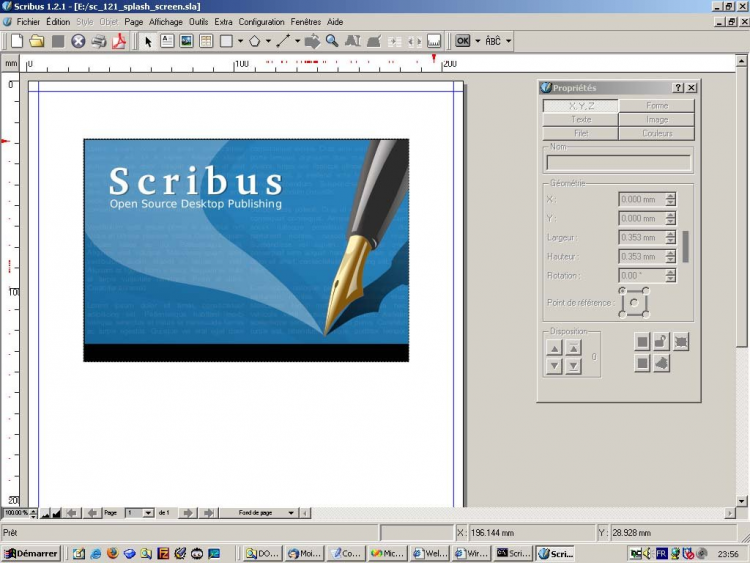Open Firefox from the quick launch bar

[x=112, y=553]
